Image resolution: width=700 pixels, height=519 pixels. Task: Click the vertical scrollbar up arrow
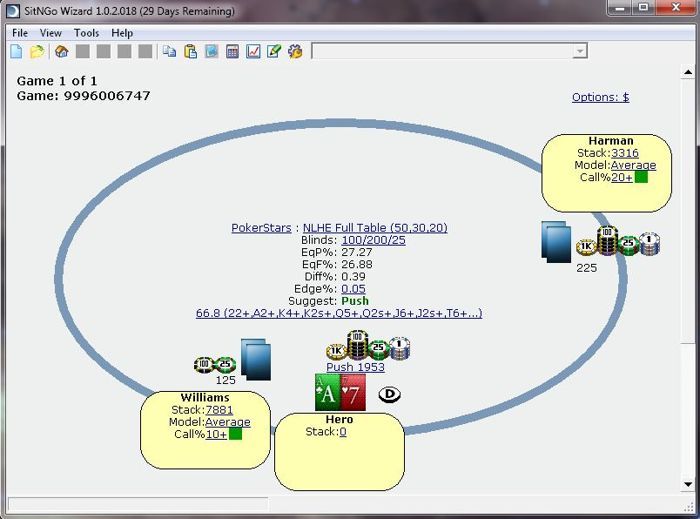pos(688,72)
